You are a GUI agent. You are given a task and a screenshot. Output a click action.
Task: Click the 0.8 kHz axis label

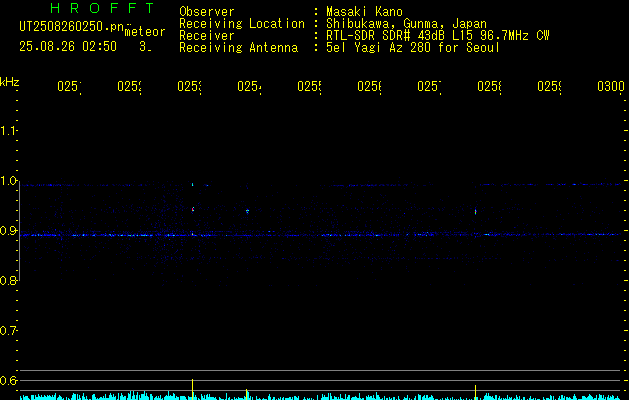pos(8,280)
